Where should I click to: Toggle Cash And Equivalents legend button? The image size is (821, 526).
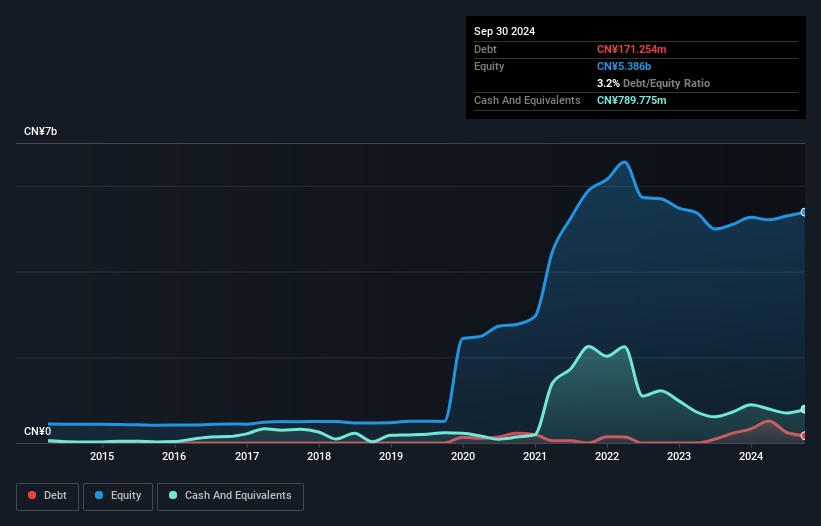(x=230, y=496)
